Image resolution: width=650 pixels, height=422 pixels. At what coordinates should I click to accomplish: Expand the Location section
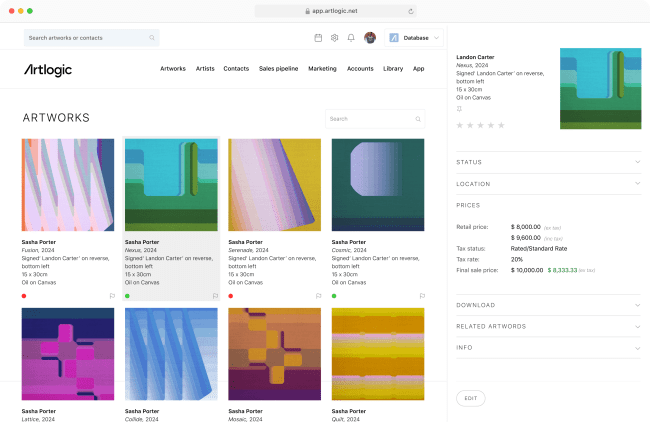click(x=548, y=184)
